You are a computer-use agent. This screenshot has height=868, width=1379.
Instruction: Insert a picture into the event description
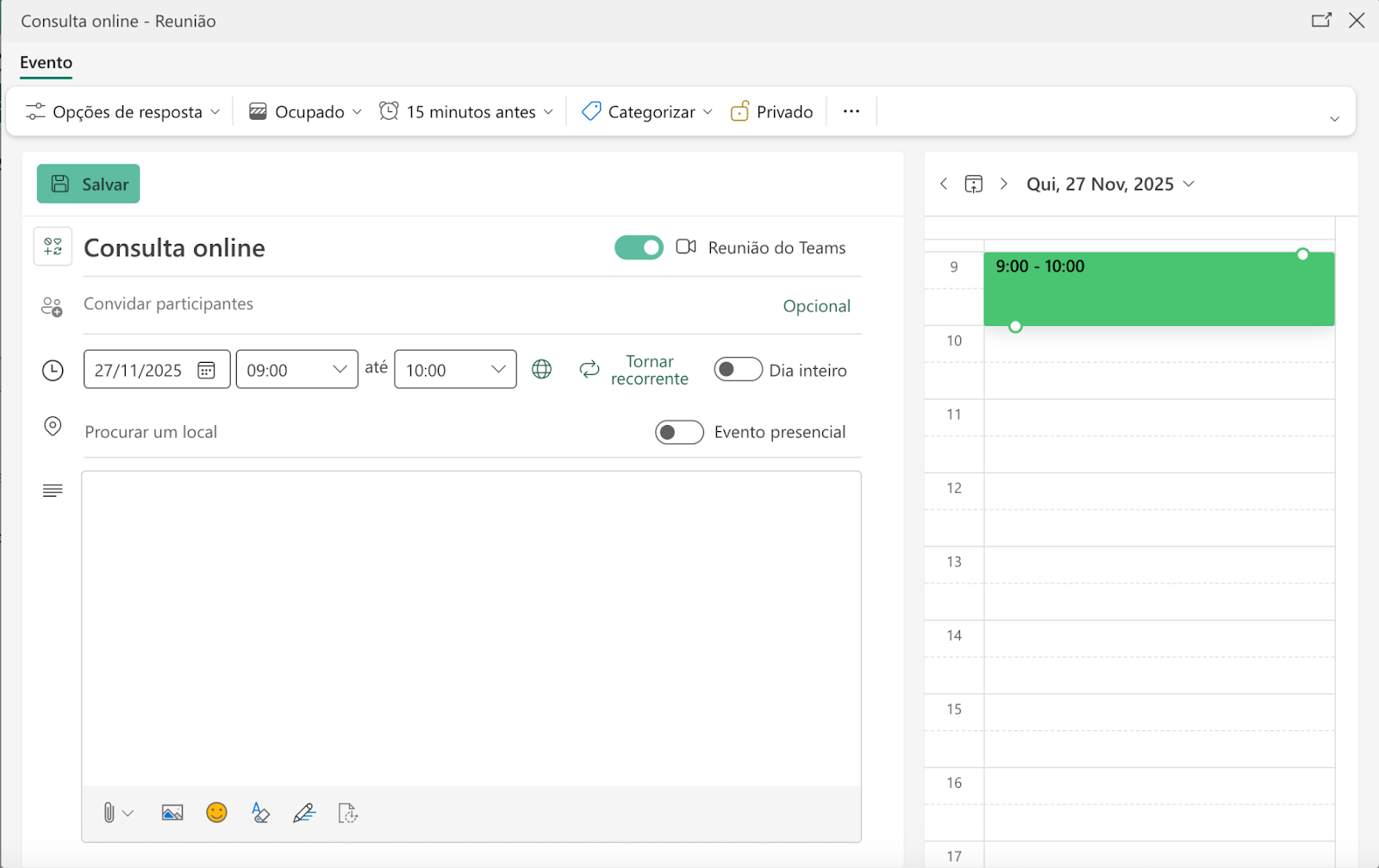tap(172, 812)
